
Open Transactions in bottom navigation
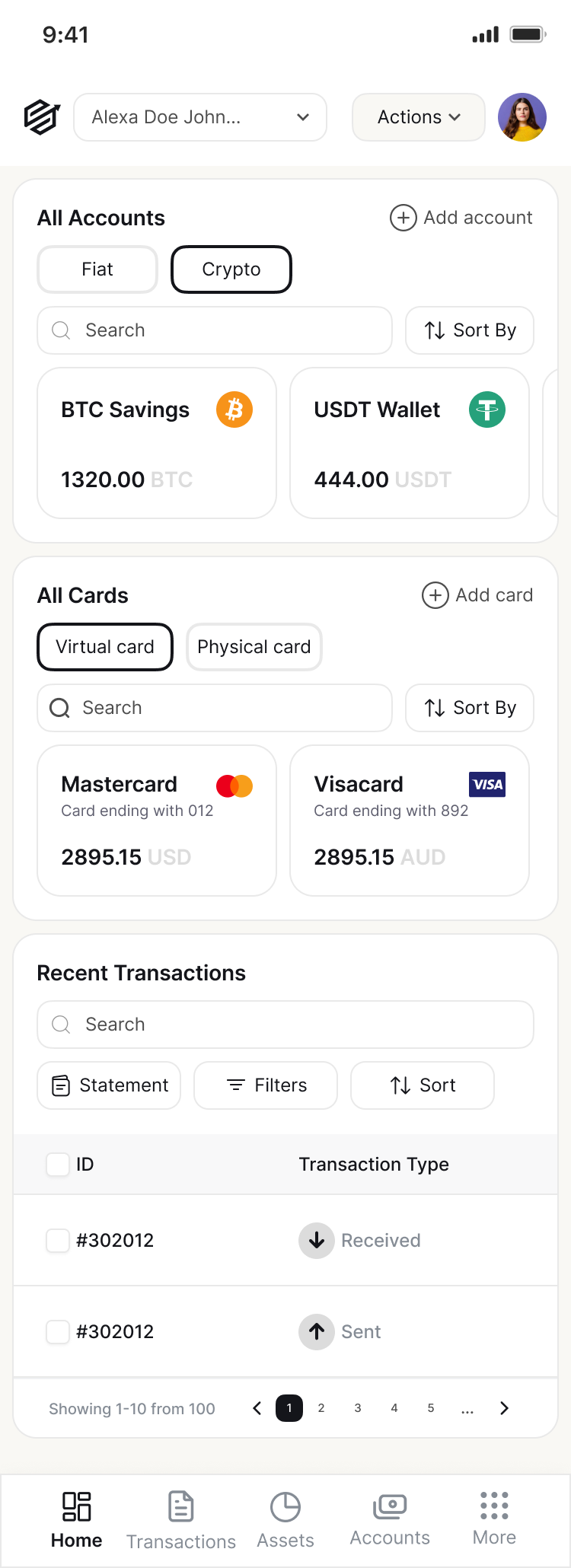coord(181,1520)
